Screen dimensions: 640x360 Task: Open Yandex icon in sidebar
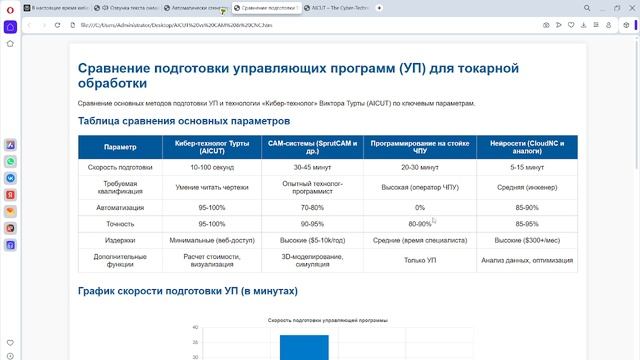10,195
